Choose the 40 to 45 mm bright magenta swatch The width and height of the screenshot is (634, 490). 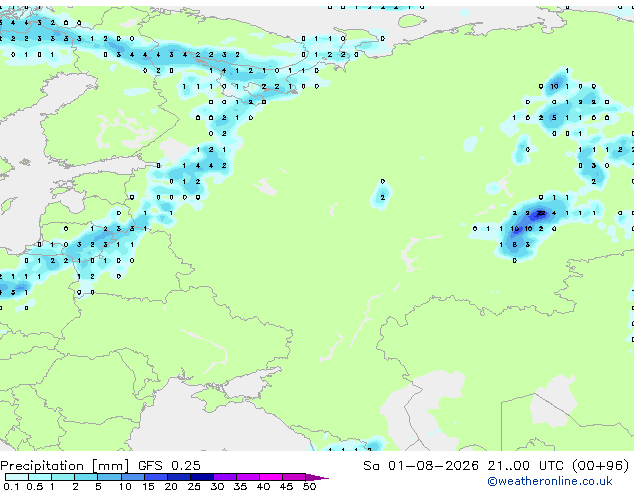pyautogui.click(x=271, y=477)
